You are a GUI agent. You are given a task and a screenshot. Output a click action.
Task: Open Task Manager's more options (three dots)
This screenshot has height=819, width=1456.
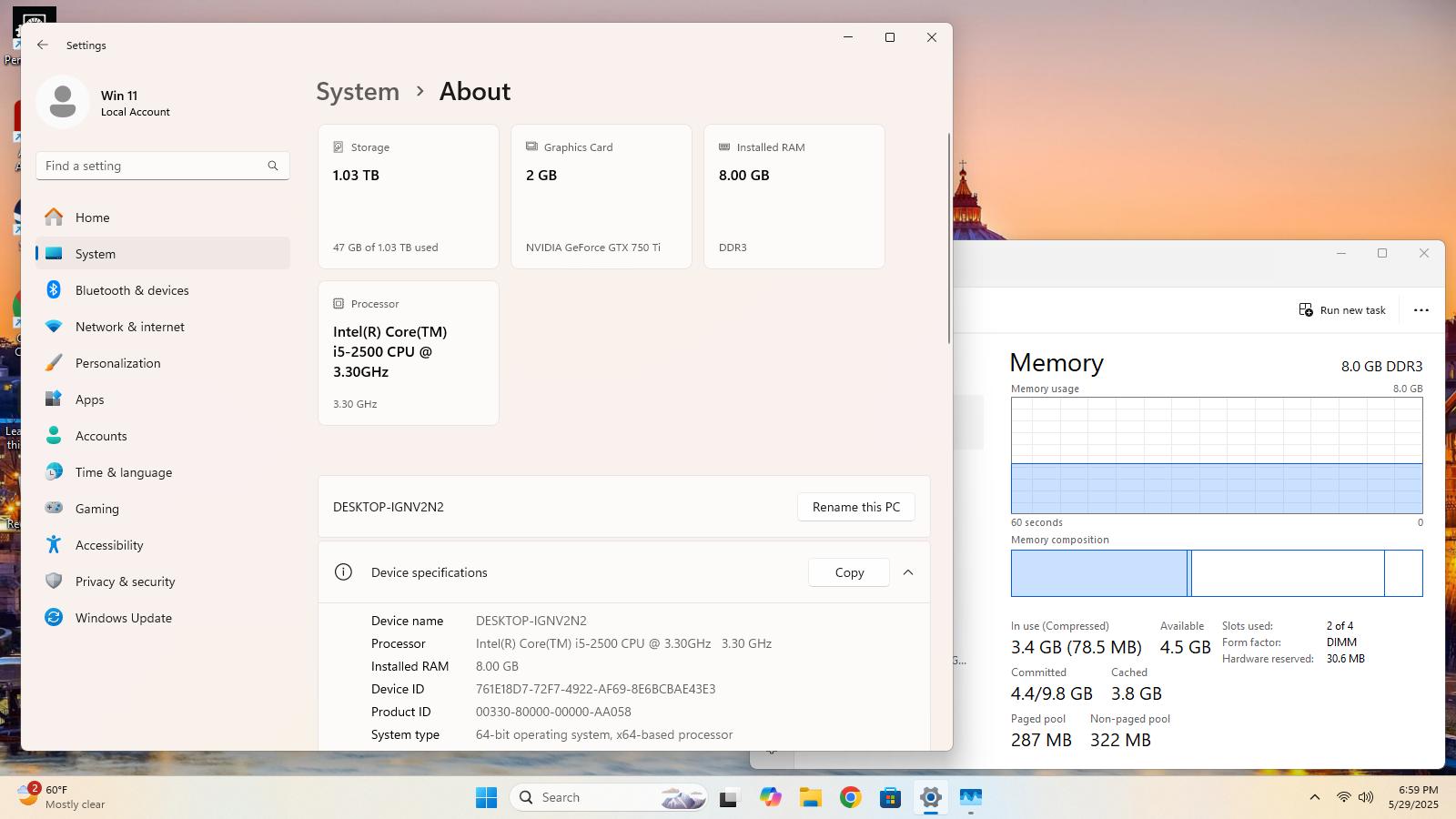click(x=1421, y=310)
